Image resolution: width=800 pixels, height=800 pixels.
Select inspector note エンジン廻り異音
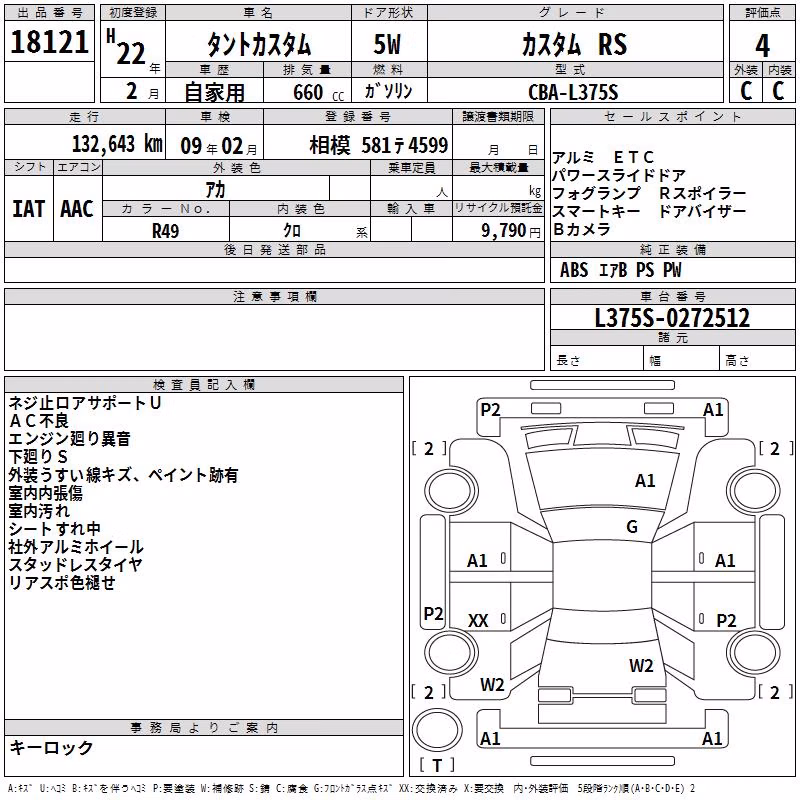(69, 439)
